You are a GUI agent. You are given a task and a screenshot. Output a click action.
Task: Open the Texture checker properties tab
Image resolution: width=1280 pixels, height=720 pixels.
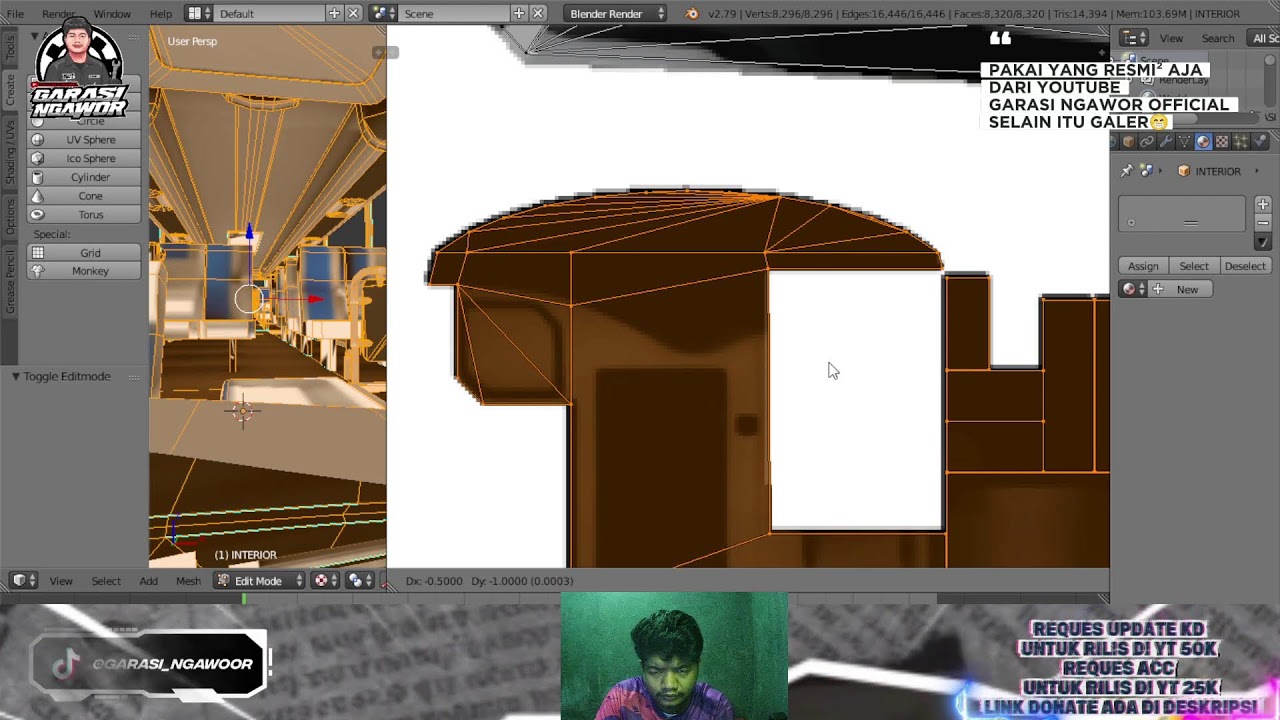(x=1222, y=142)
